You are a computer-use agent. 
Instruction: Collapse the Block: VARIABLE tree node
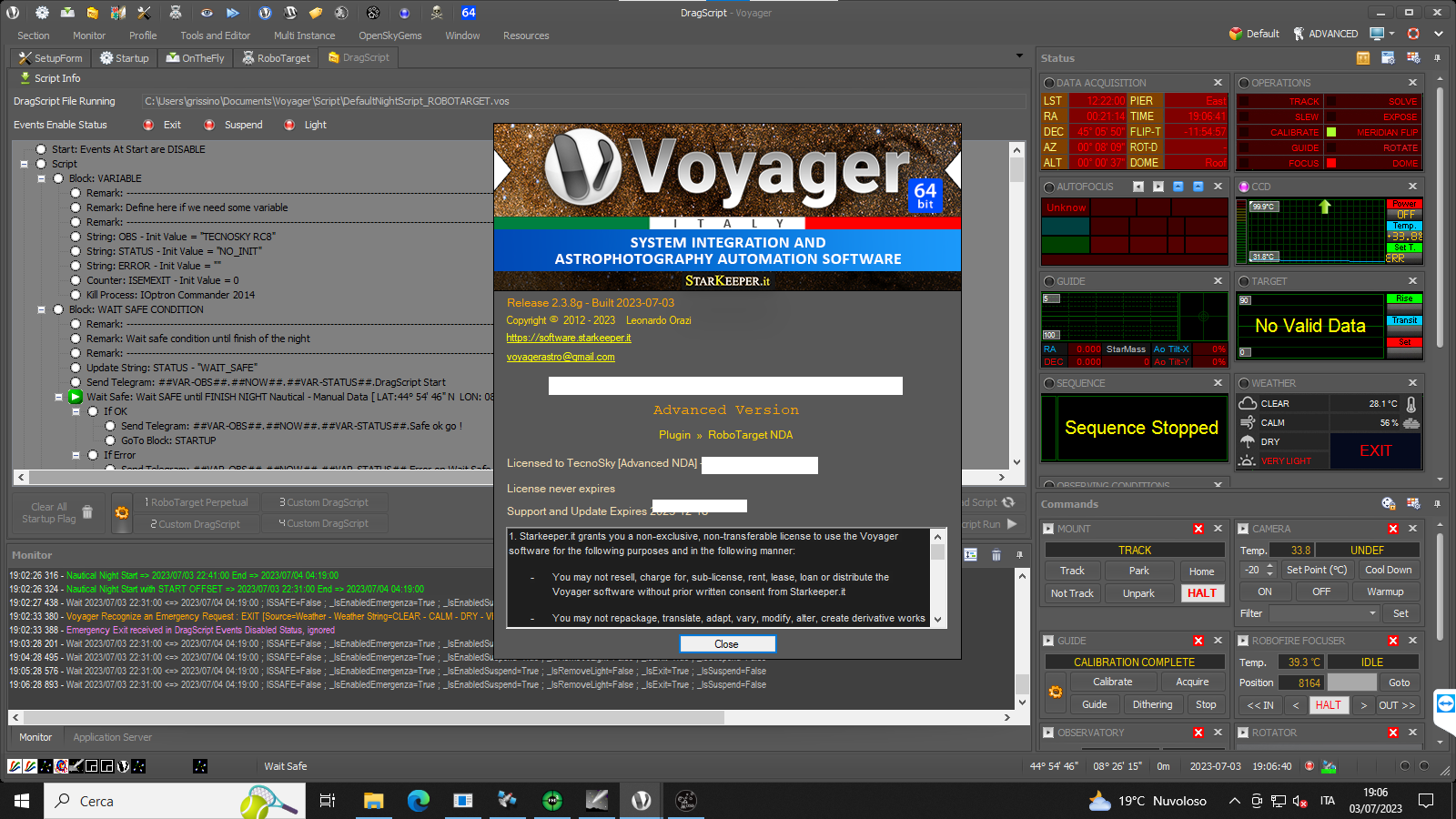point(41,178)
